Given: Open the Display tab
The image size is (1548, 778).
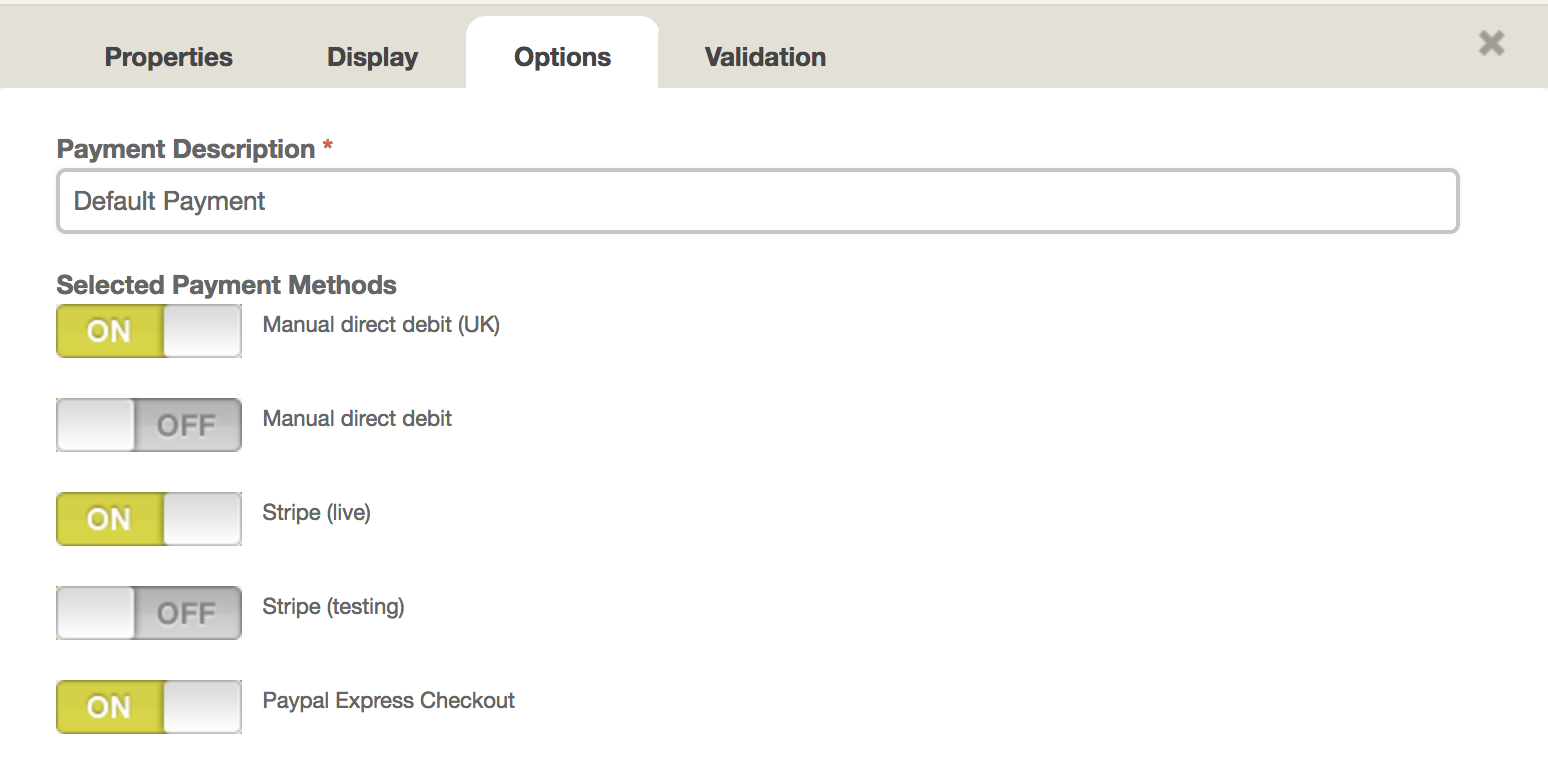Looking at the screenshot, I should 372,57.
